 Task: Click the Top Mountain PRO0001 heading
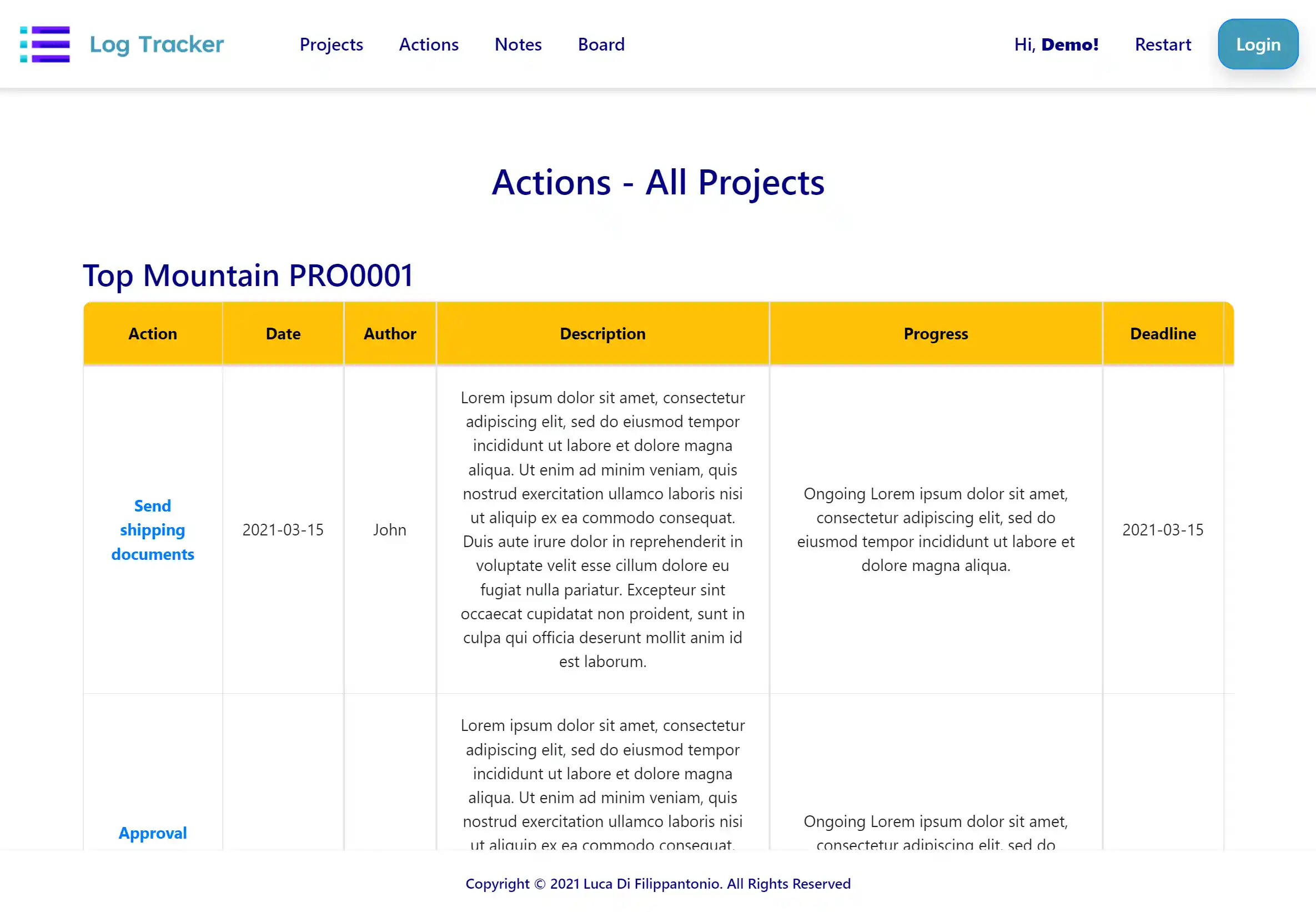pos(248,275)
